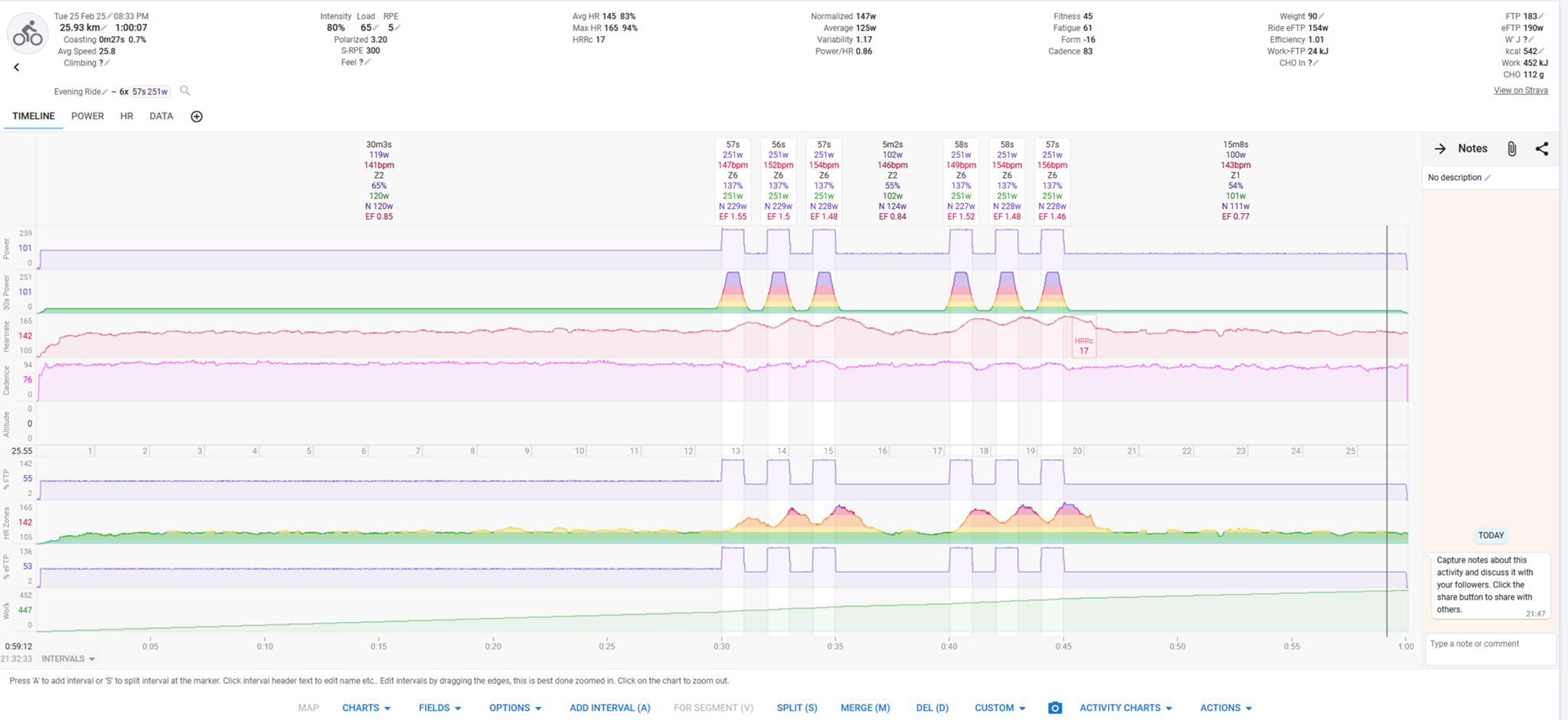Edit the kcal value pencil
The height and width of the screenshot is (720, 1568).
1542,51
